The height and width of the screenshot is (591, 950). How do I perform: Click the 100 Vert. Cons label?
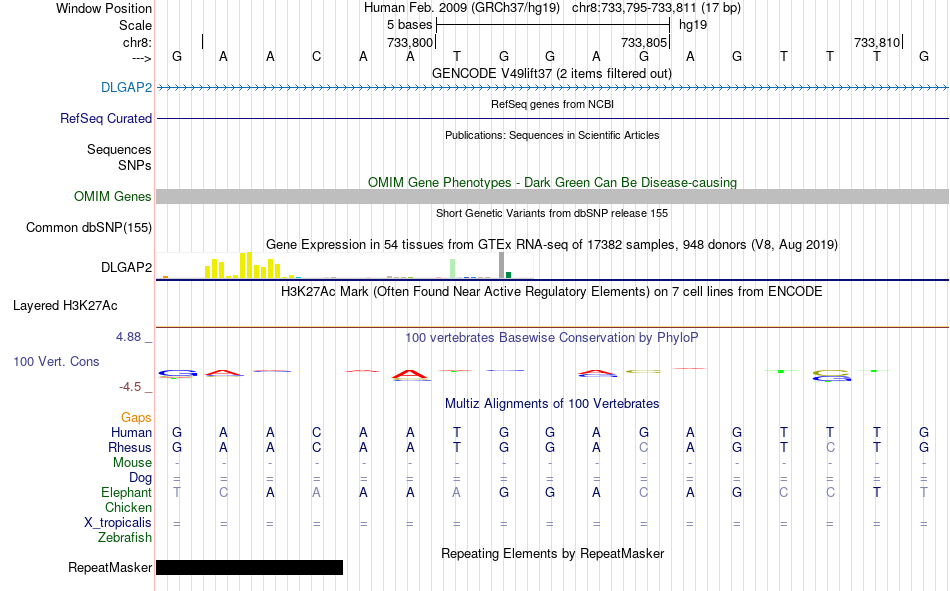pos(56,361)
